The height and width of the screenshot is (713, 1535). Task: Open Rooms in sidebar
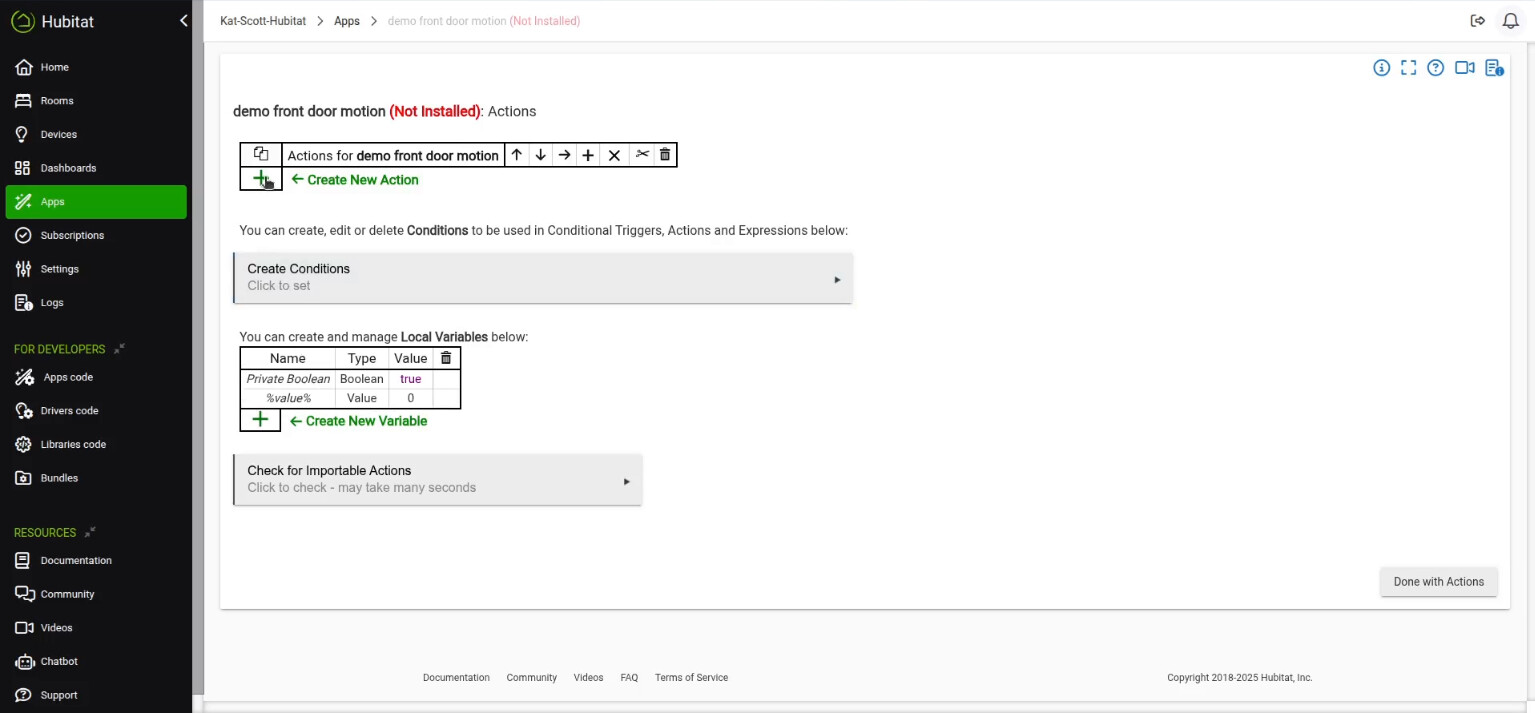pos(96,101)
